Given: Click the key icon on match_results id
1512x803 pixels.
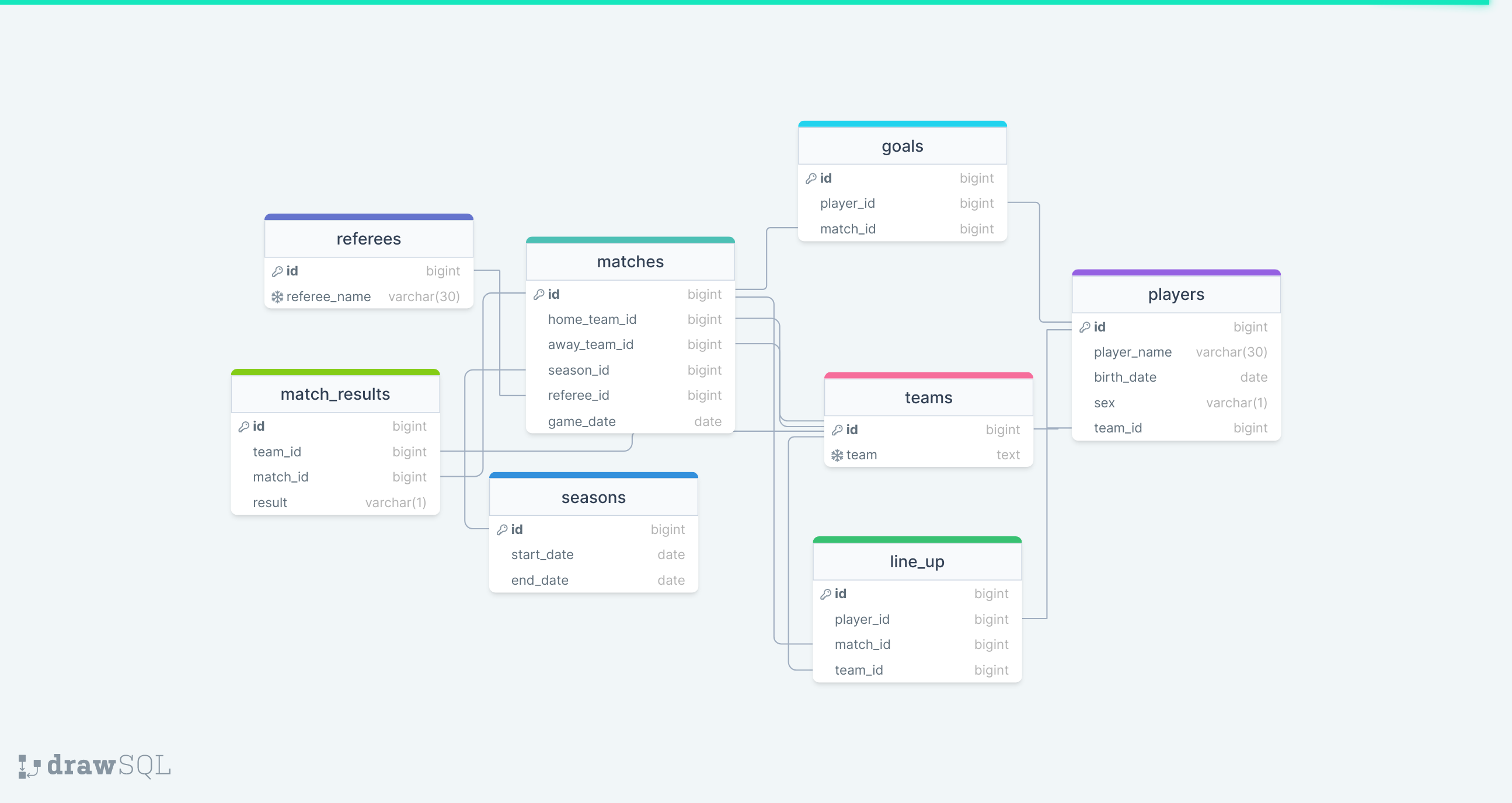Looking at the screenshot, I should (245, 426).
